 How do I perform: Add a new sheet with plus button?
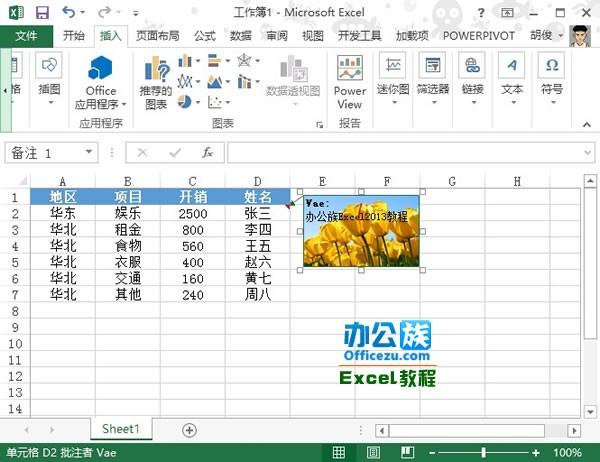(x=189, y=430)
